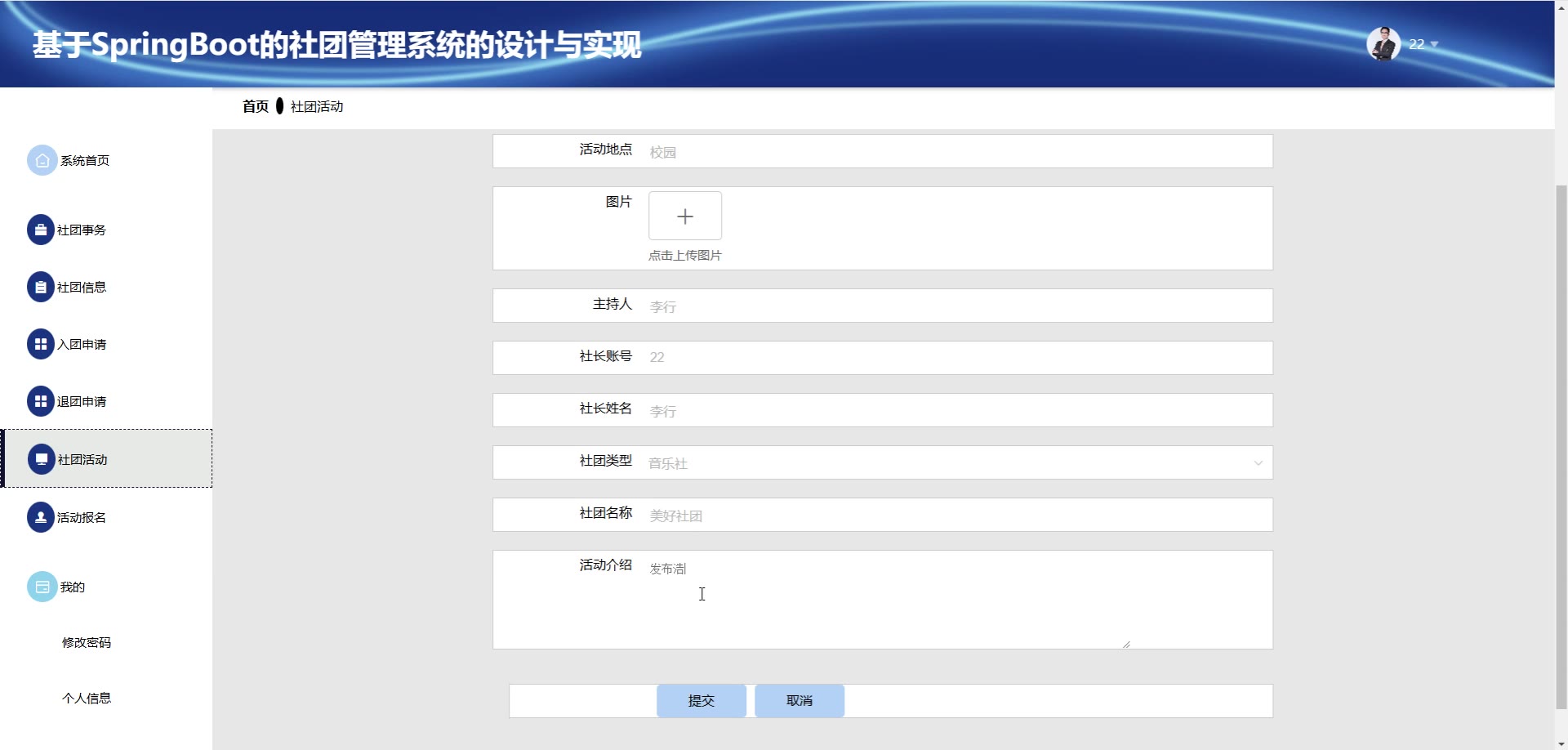Click the 入团申请 grid icon
The height and width of the screenshot is (750, 1568).
(x=41, y=345)
